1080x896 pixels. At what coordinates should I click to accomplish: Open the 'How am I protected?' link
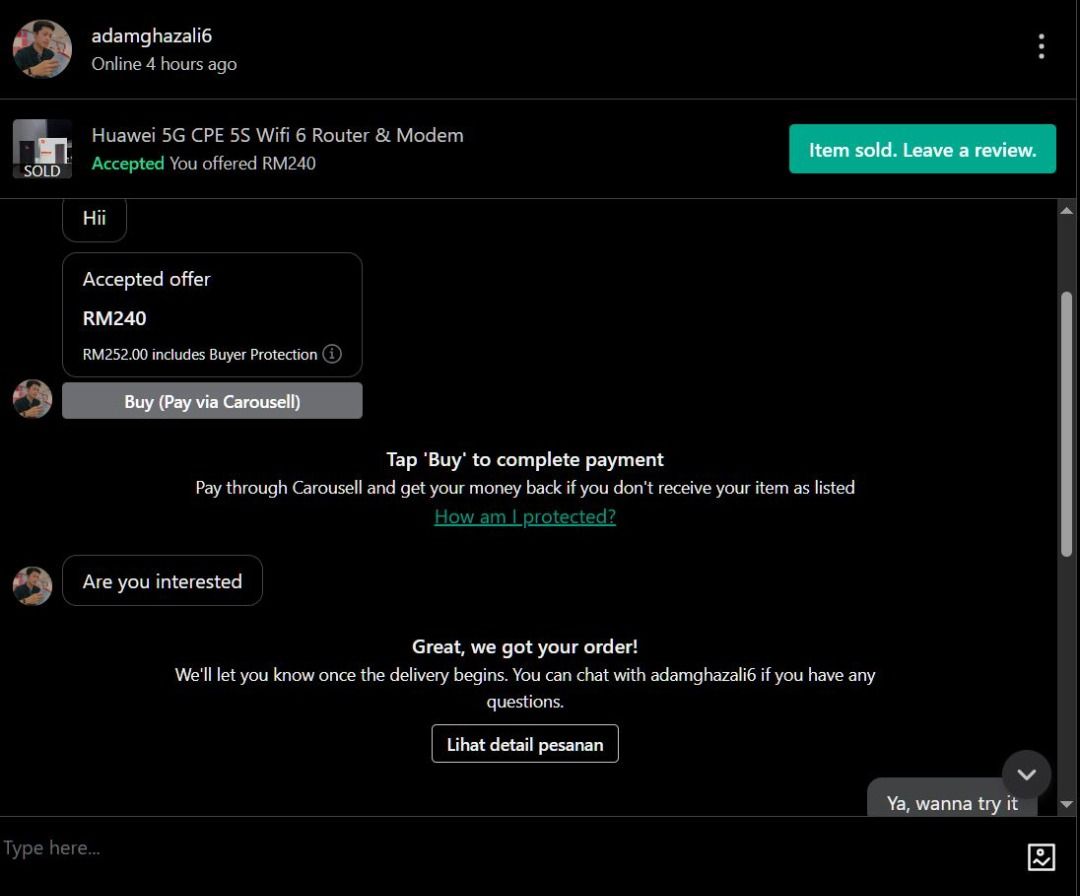525,517
